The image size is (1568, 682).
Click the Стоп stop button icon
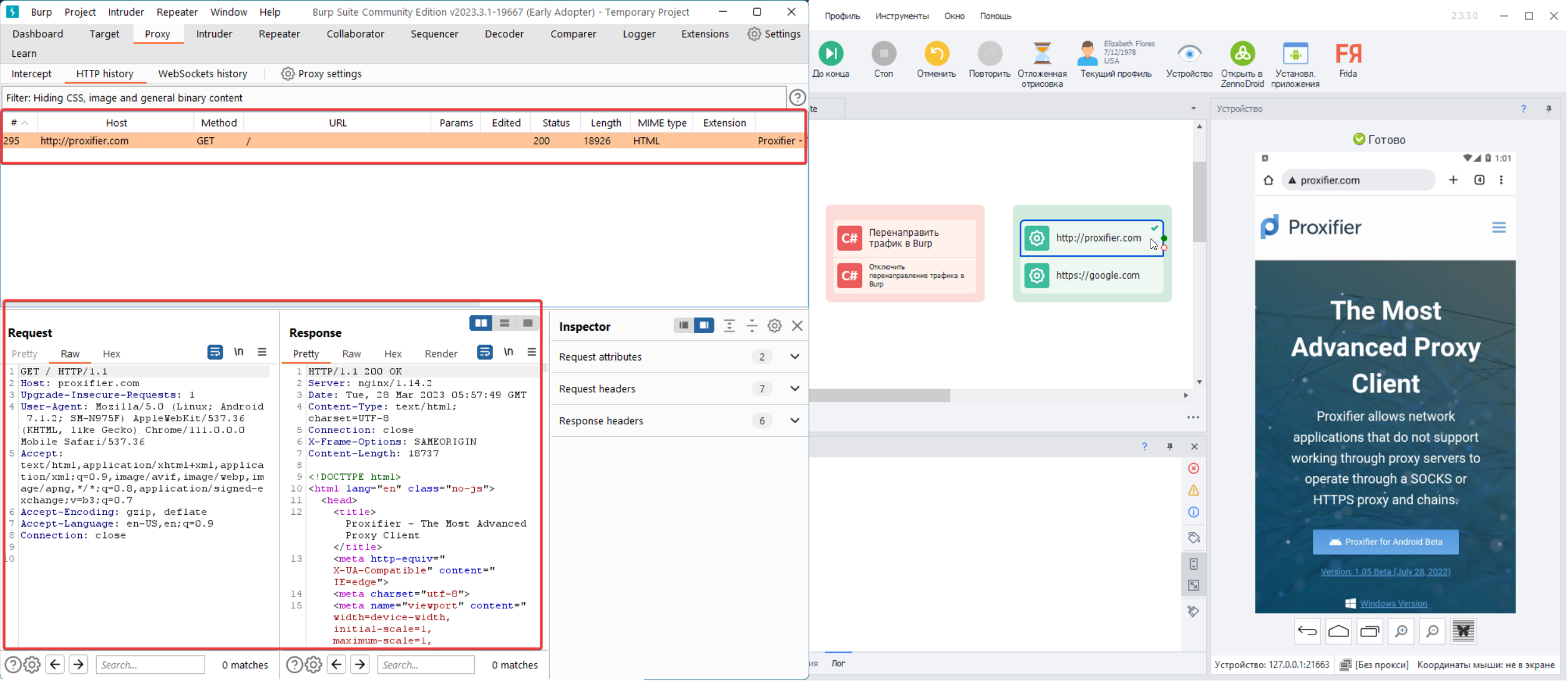click(884, 54)
